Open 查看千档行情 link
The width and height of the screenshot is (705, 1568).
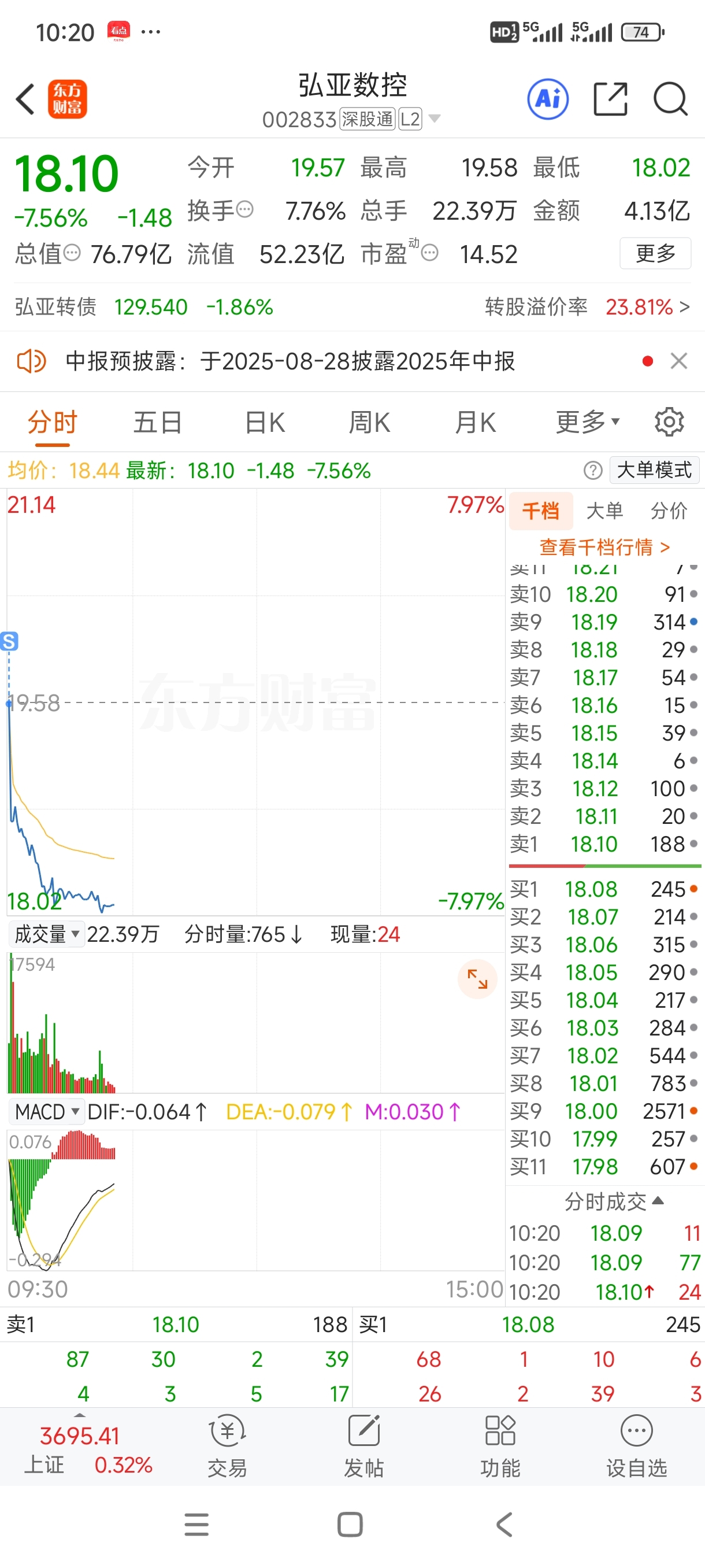coord(604,546)
